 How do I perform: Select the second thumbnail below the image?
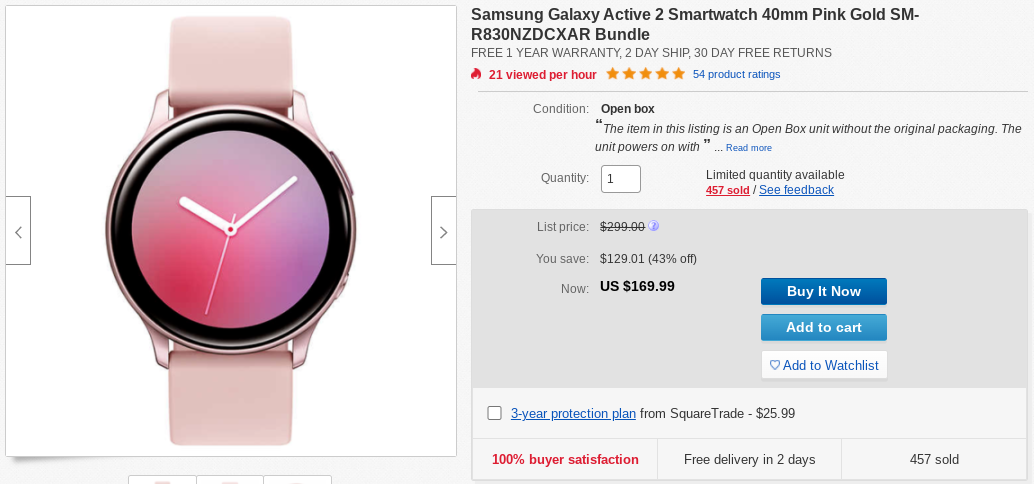[230, 480]
